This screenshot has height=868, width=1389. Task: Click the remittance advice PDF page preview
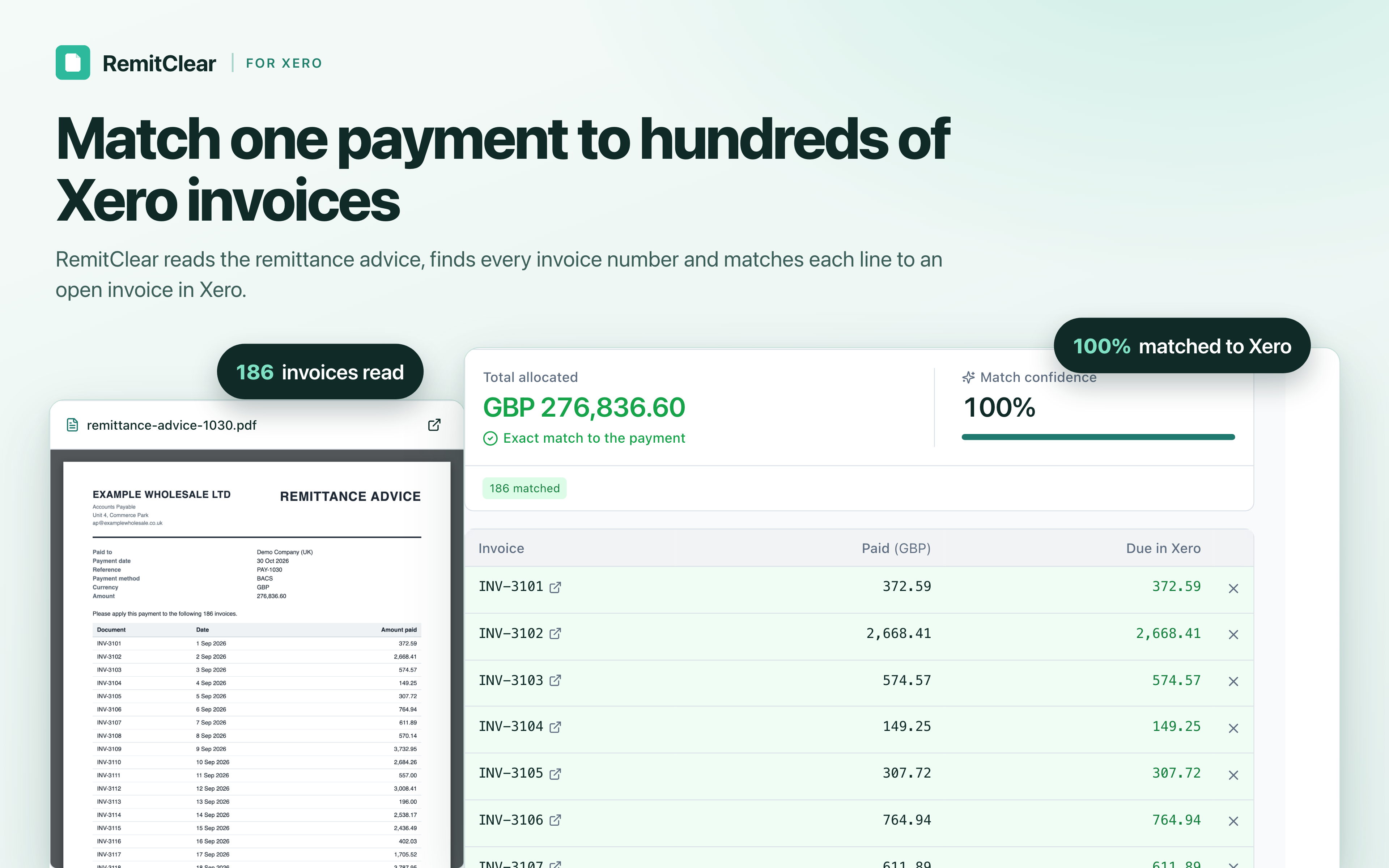click(256, 665)
